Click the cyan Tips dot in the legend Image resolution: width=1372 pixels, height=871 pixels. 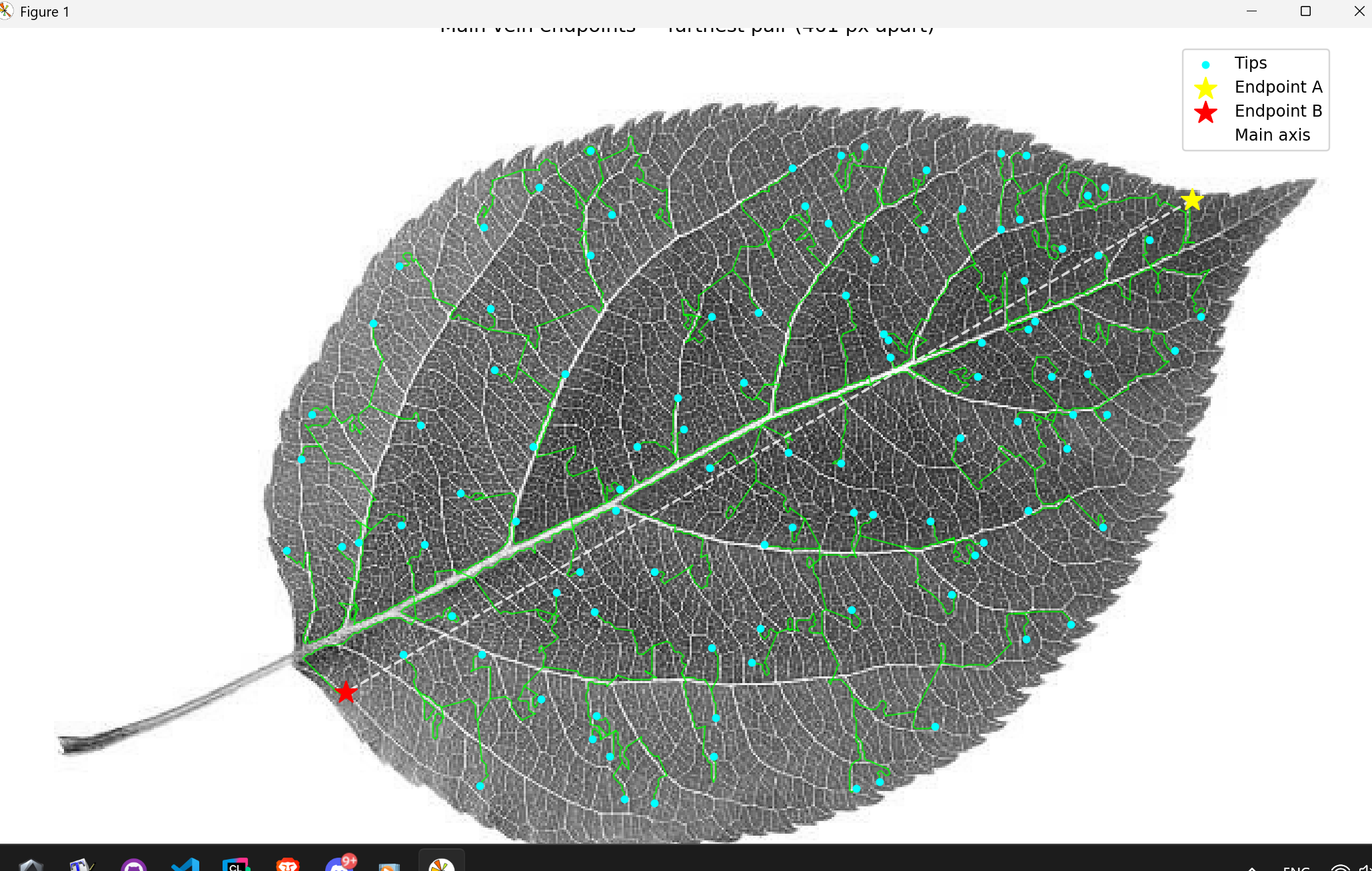pyautogui.click(x=1205, y=65)
